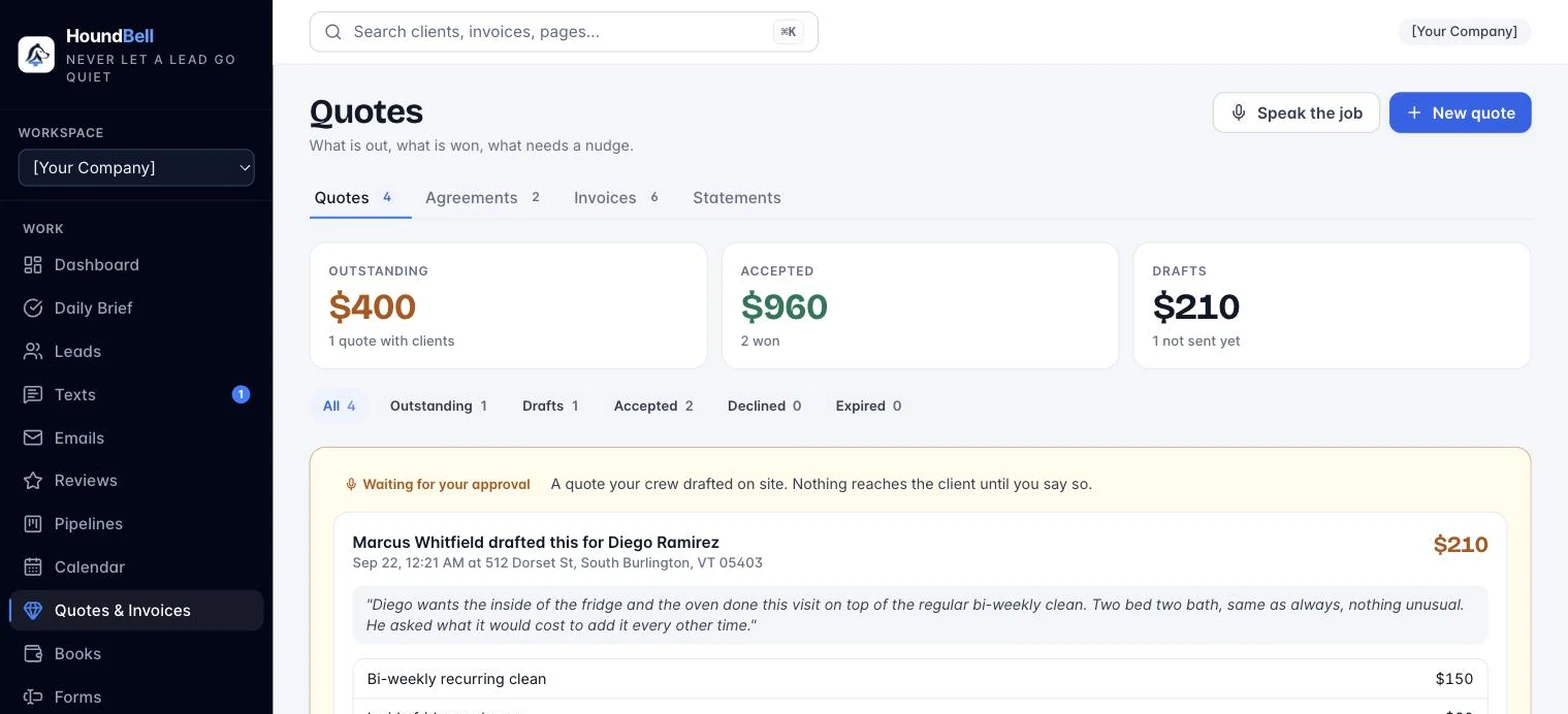Click the Drafts $210 summary card
Image resolution: width=1568 pixels, height=714 pixels.
pyautogui.click(x=1332, y=306)
